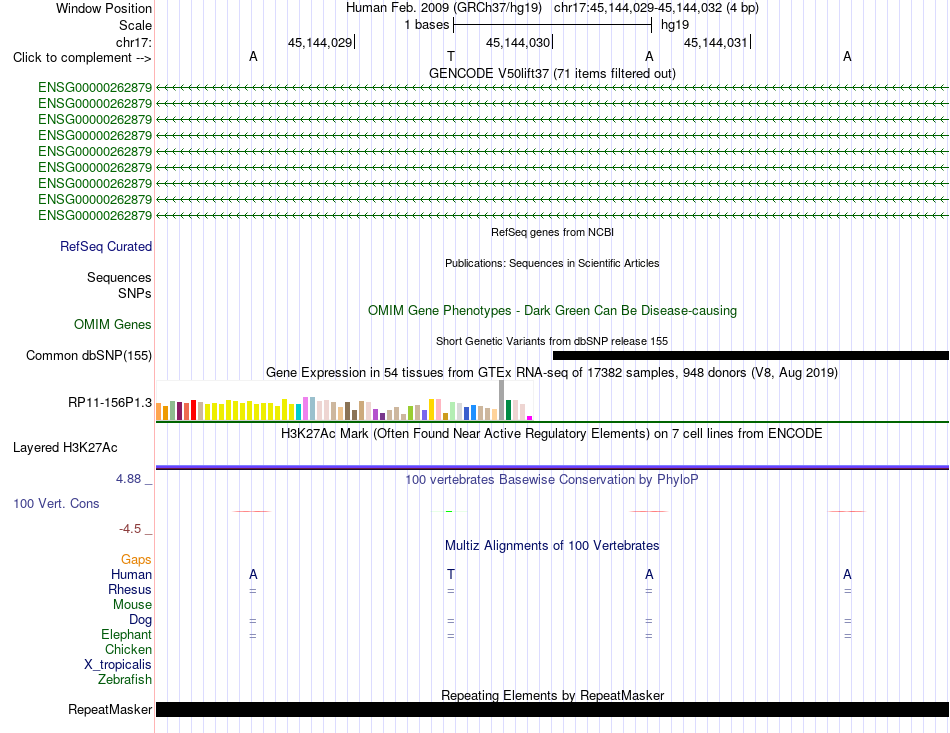Click 'Human Feb. 2009 (GRCh37/hg19)' title
950x733 pixels.
click(x=445, y=8)
